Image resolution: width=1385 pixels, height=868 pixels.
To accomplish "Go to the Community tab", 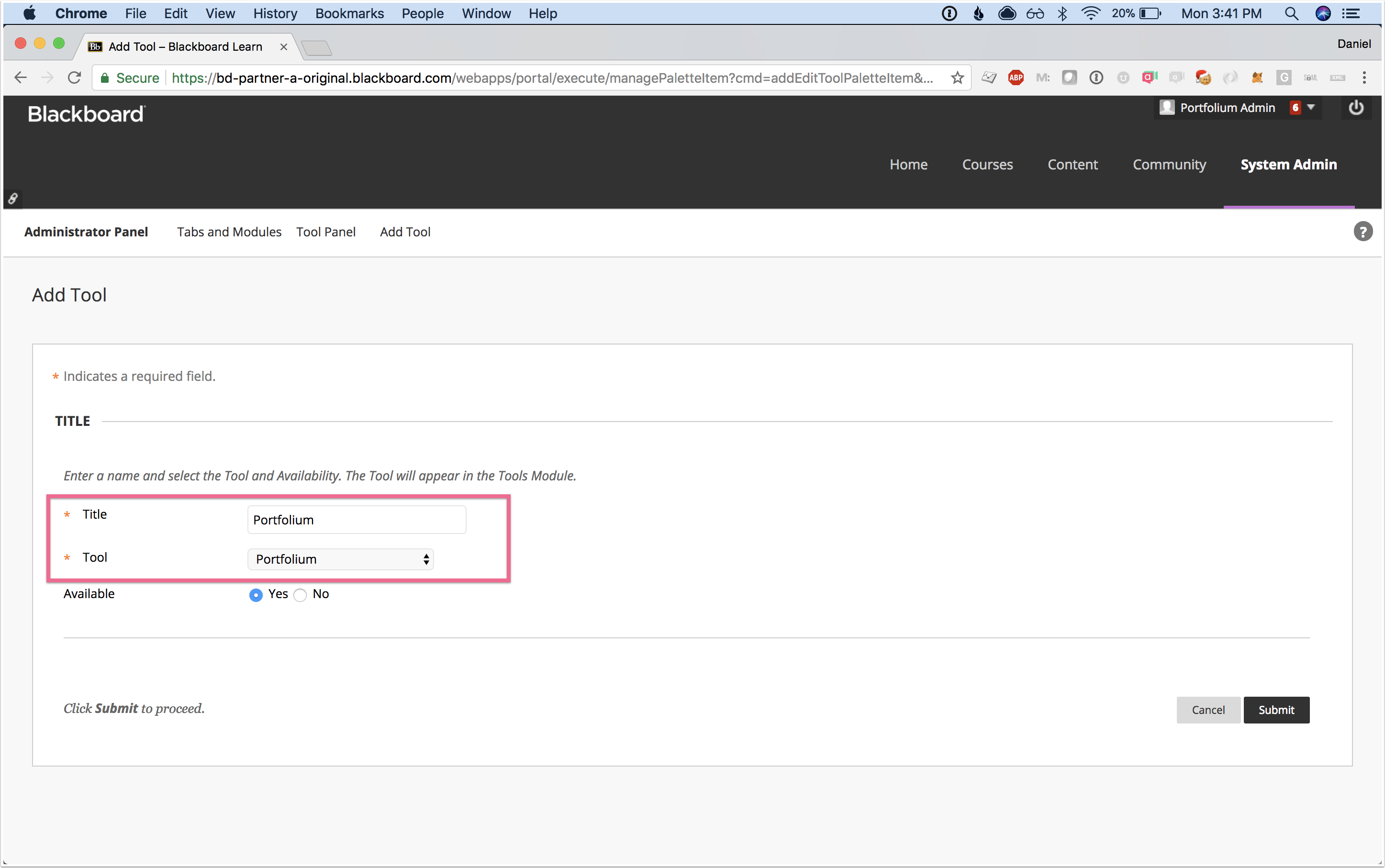I will click(x=1169, y=164).
